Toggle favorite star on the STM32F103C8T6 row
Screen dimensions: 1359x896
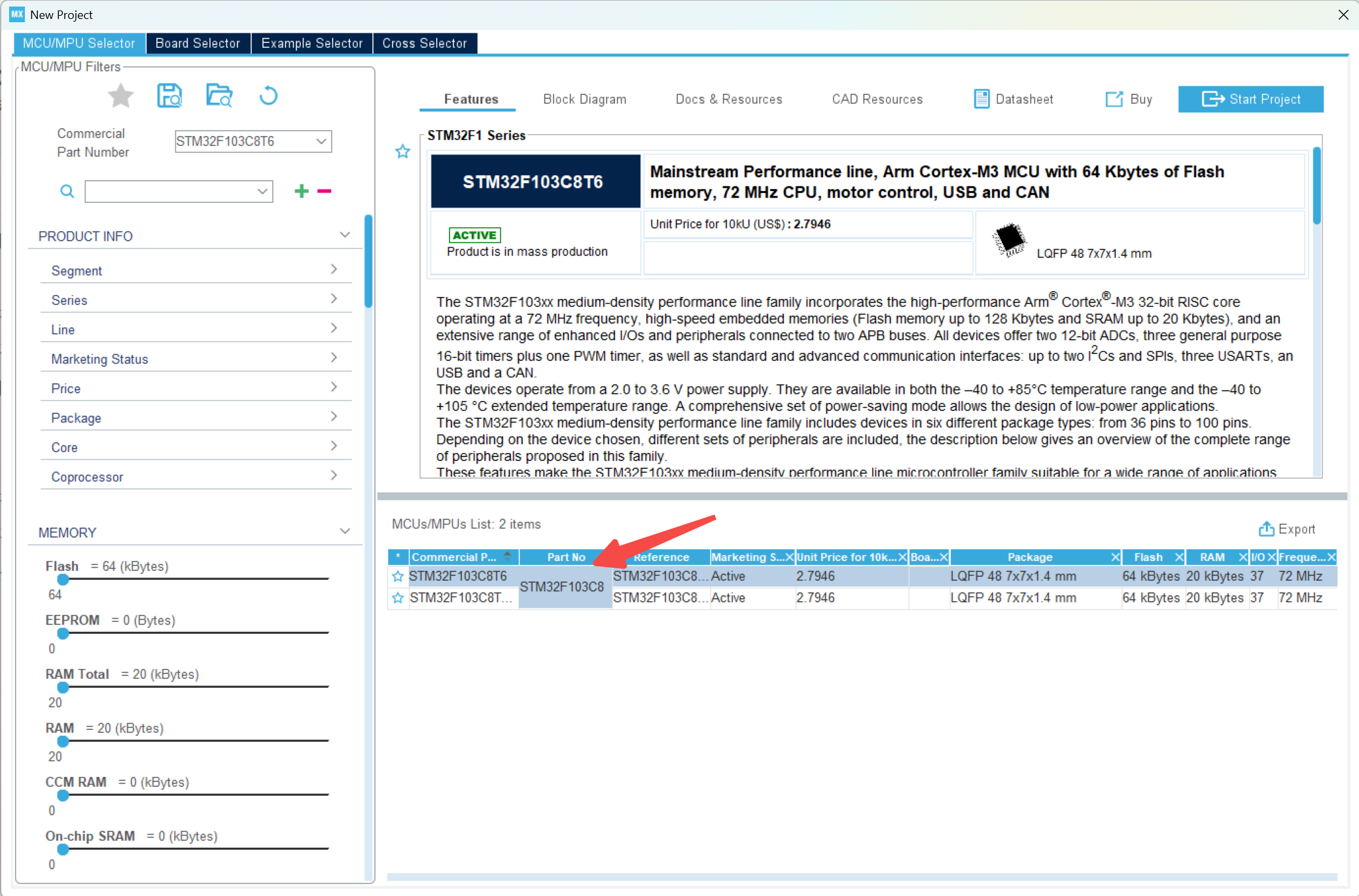[x=398, y=576]
